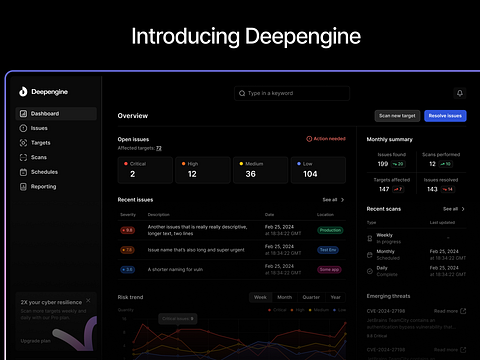Open notifications via bell icon

pos(460,93)
